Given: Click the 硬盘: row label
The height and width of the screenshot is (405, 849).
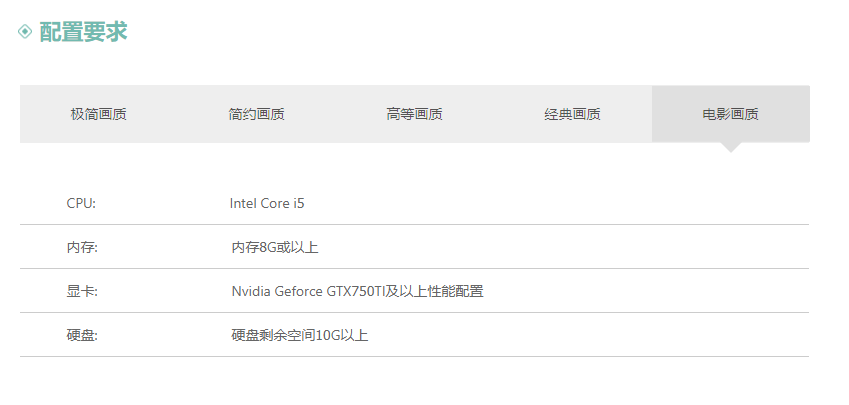Looking at the screenshot, I should point(82,336).
